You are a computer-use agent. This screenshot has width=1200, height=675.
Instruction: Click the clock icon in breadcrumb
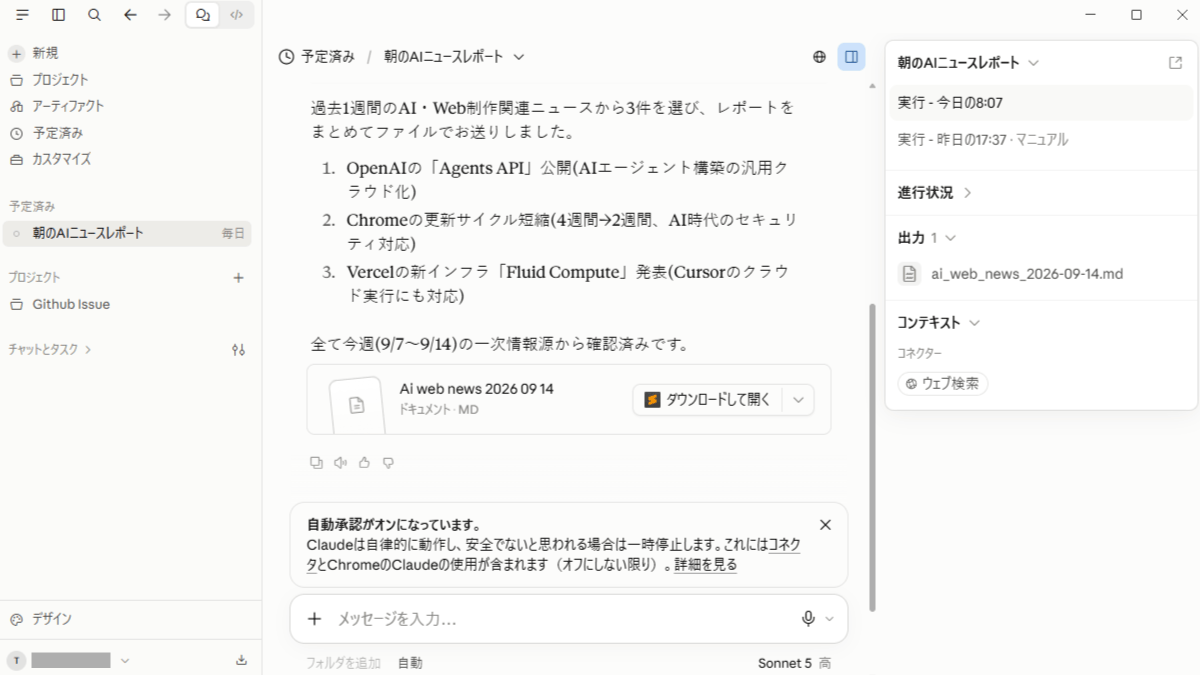[287, 57]
